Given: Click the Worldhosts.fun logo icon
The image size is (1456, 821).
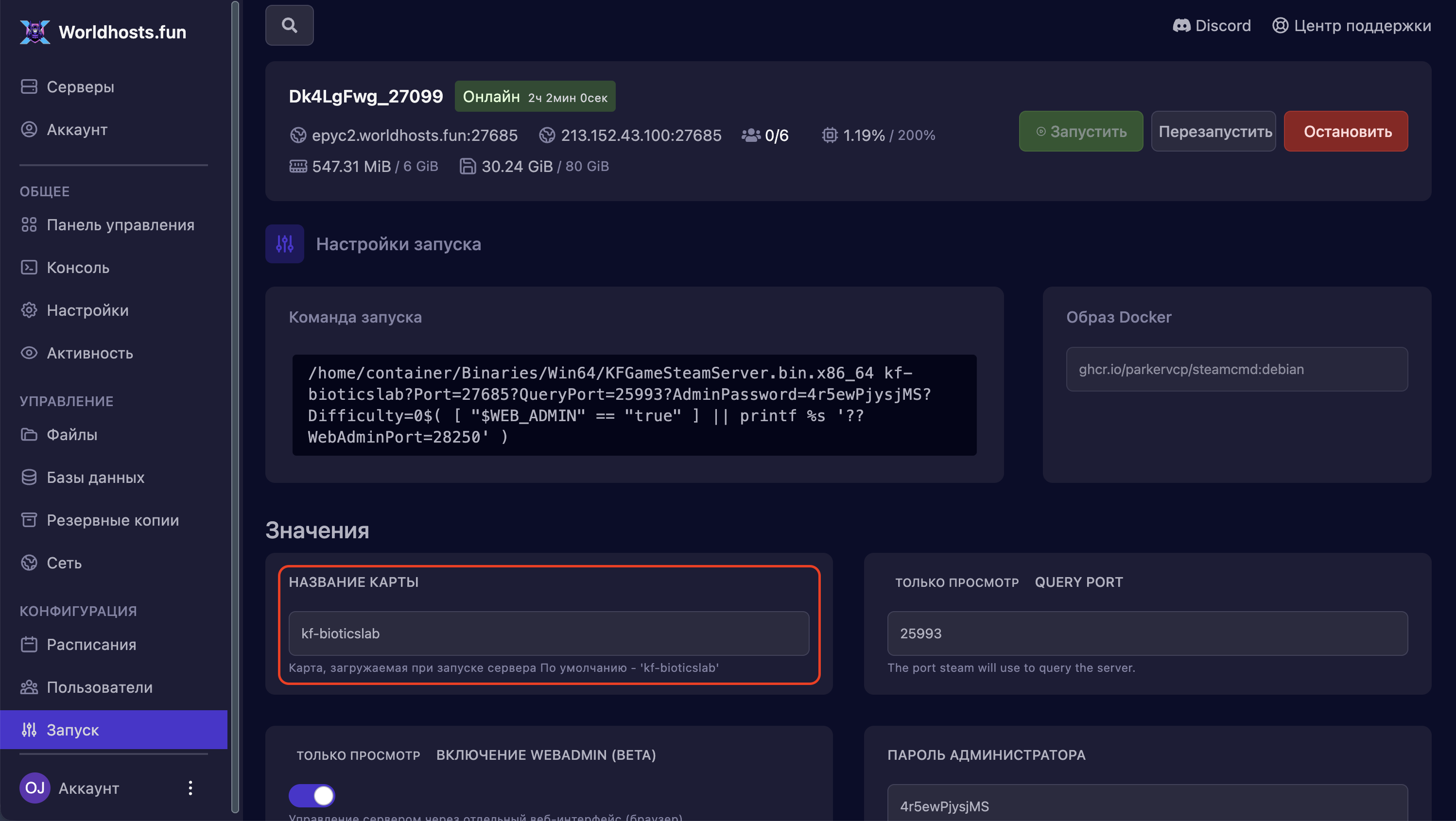Looking at the screenshot, I should pos(35,32).
